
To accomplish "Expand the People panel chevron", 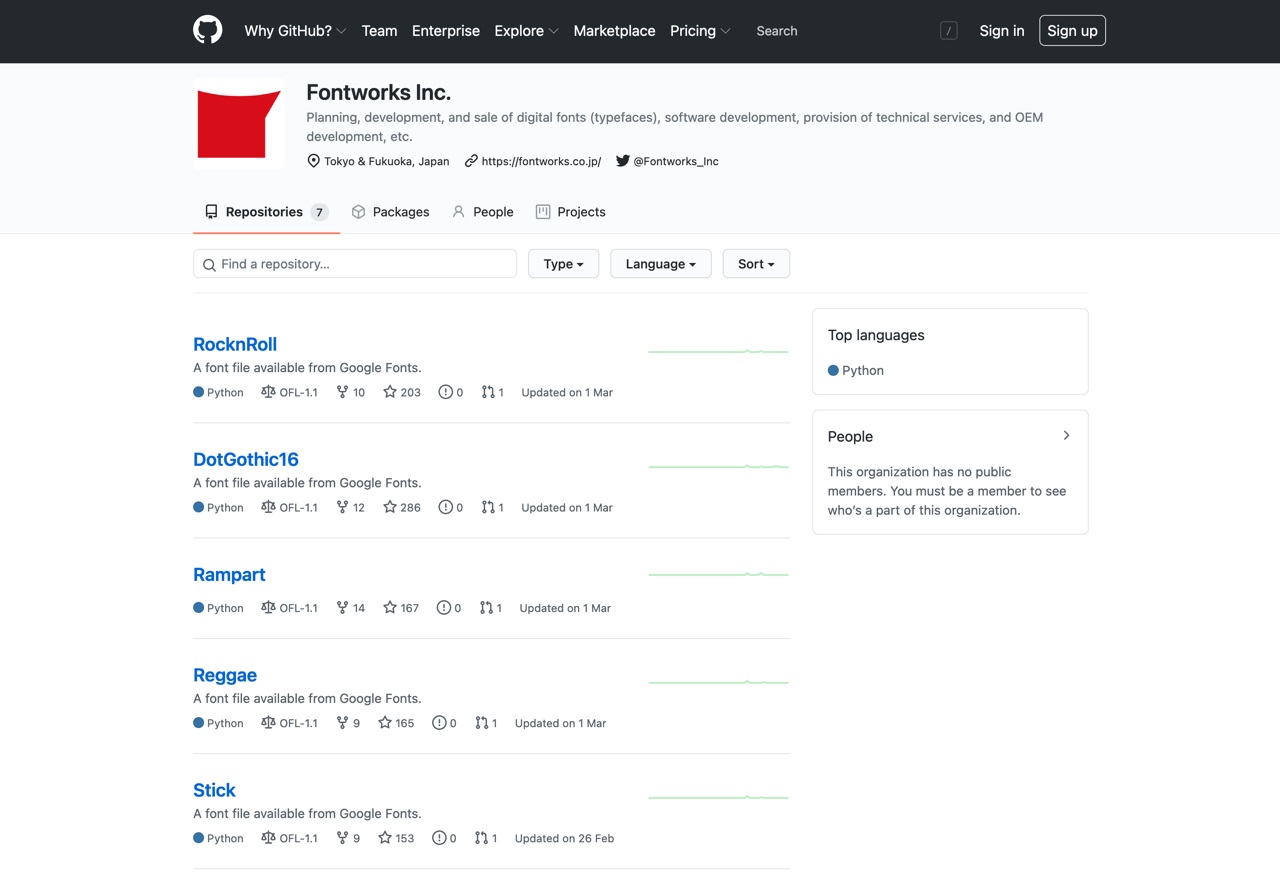I will 1066,436.
